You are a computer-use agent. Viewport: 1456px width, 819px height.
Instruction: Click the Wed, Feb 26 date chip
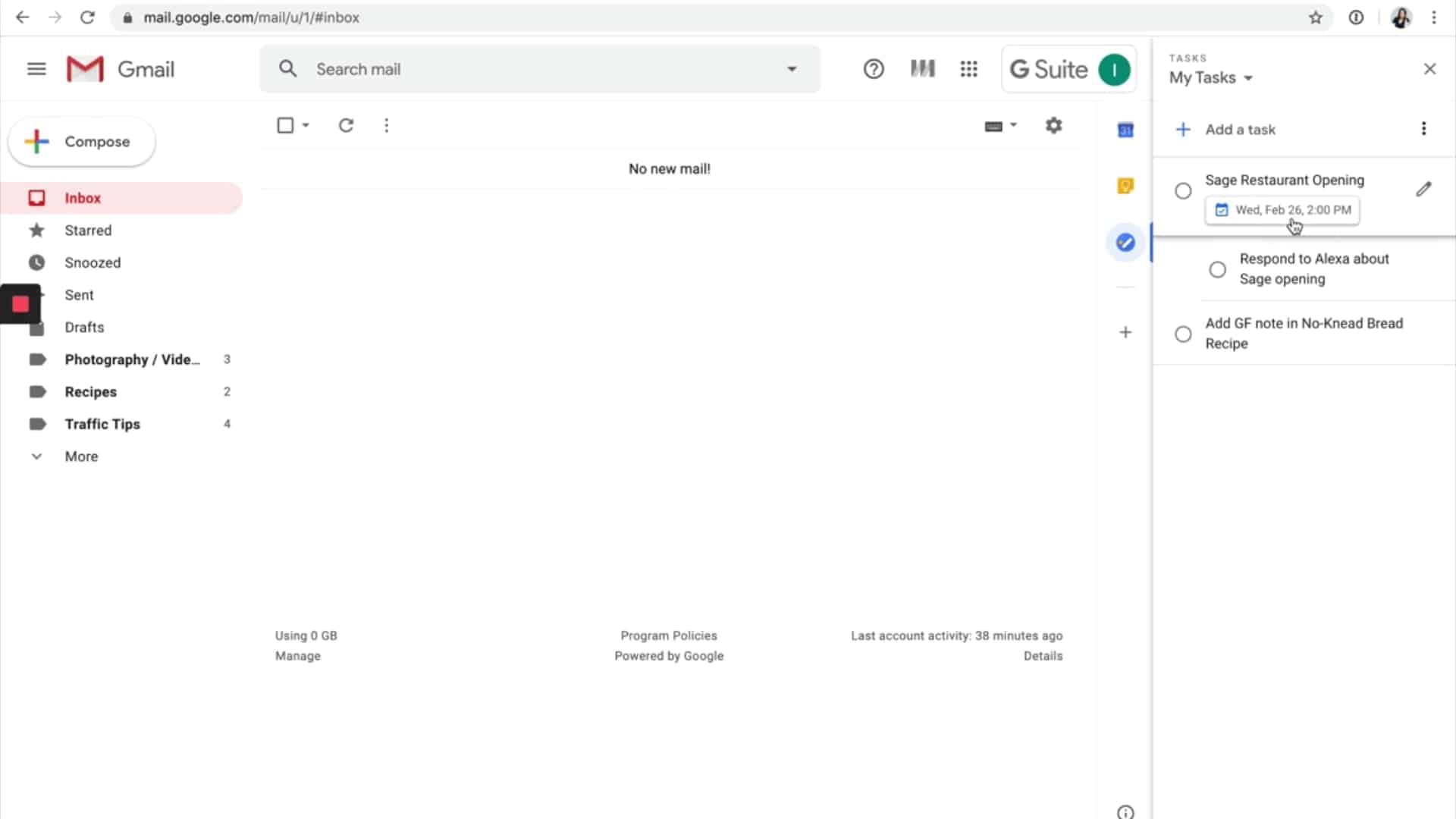pyautogui.click(x=1282, y=210)
